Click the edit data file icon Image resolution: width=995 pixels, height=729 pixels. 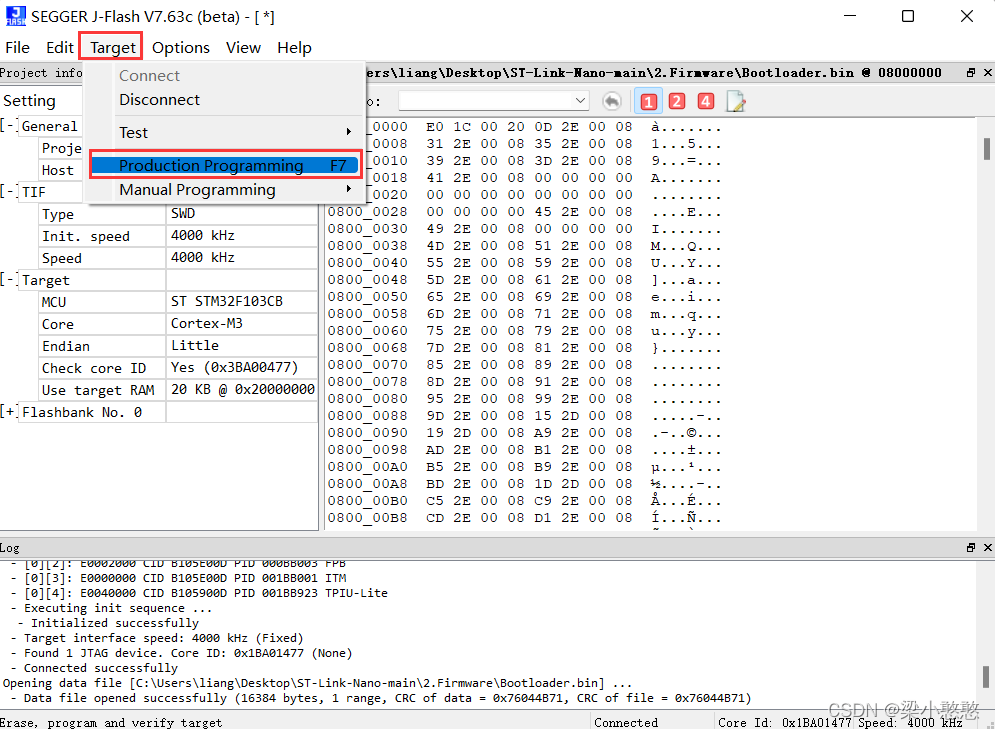735,101
